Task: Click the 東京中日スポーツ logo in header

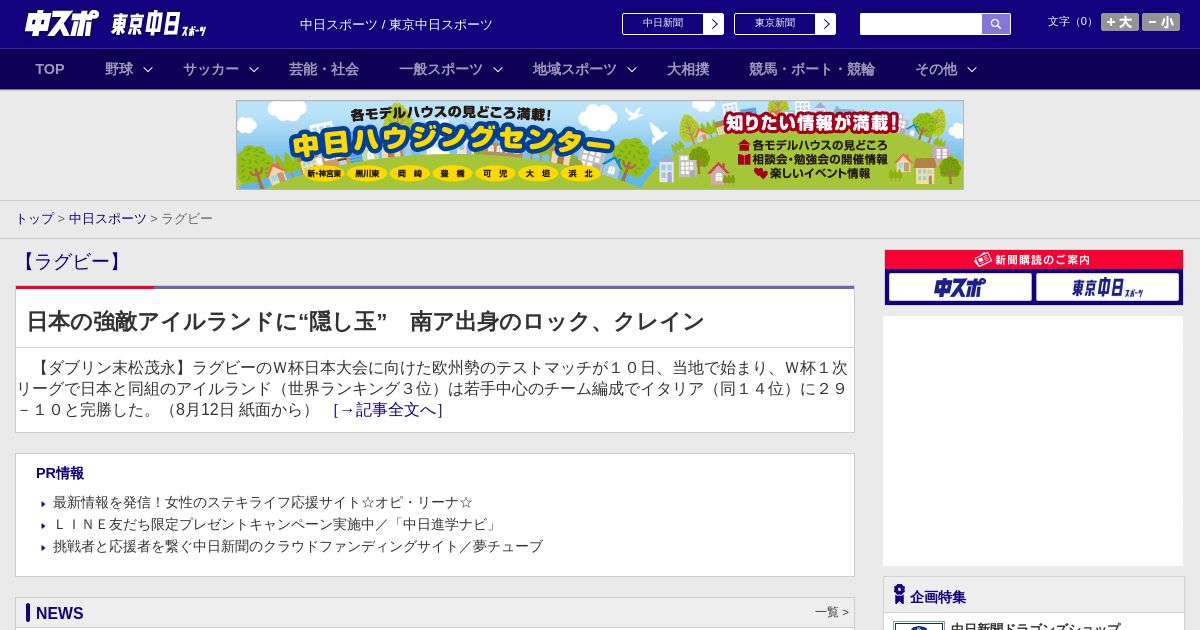Action: click(x=159, y=23)
